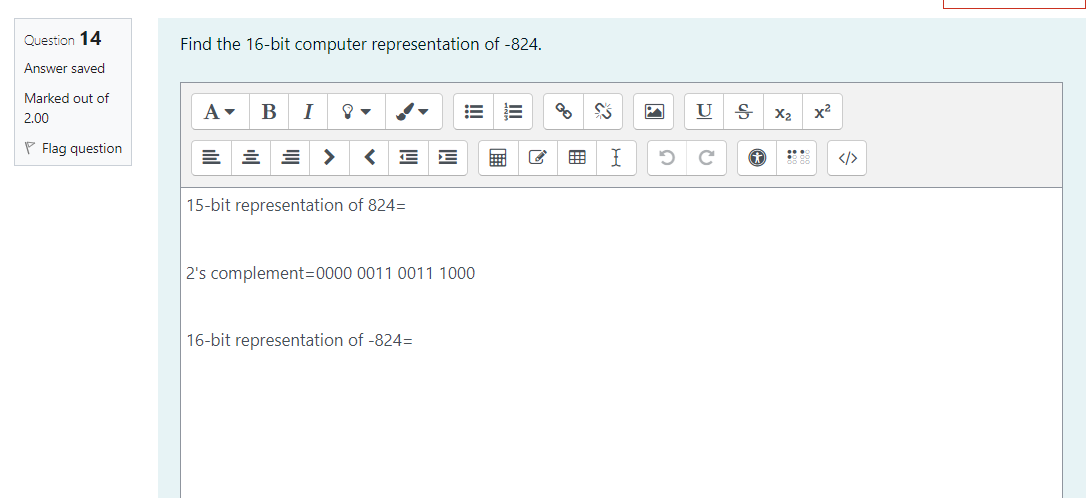Click the '15-bit representation of 824=' line
Image resolution: width=1086 pixels, height=498 pixels.
(x=296, y=206)
